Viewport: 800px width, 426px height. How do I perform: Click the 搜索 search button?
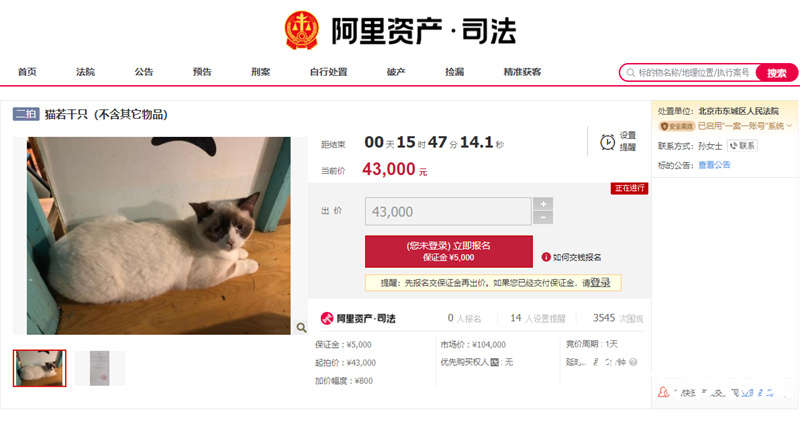point(777,73)
